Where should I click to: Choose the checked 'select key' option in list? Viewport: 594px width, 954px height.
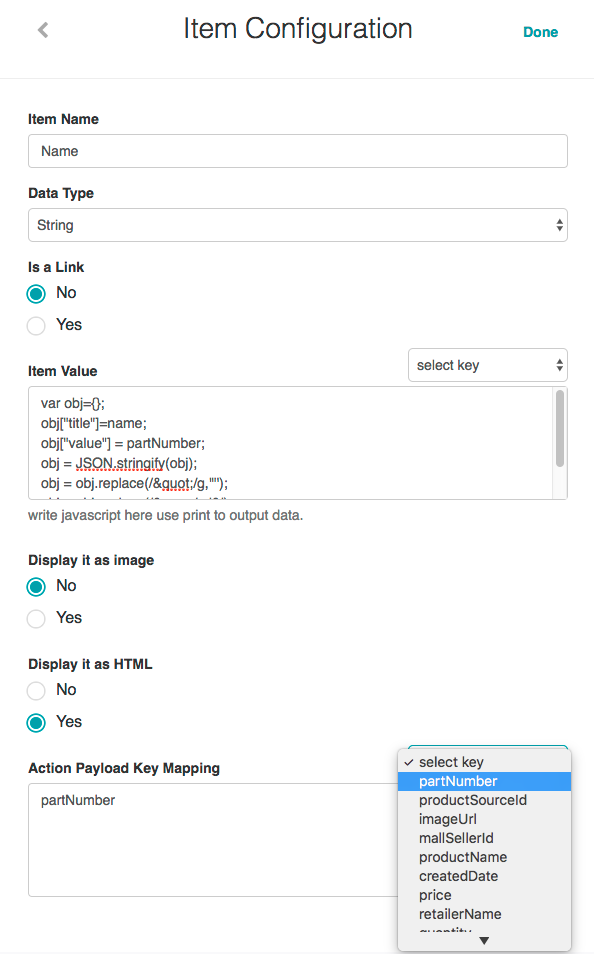(484, 762)
